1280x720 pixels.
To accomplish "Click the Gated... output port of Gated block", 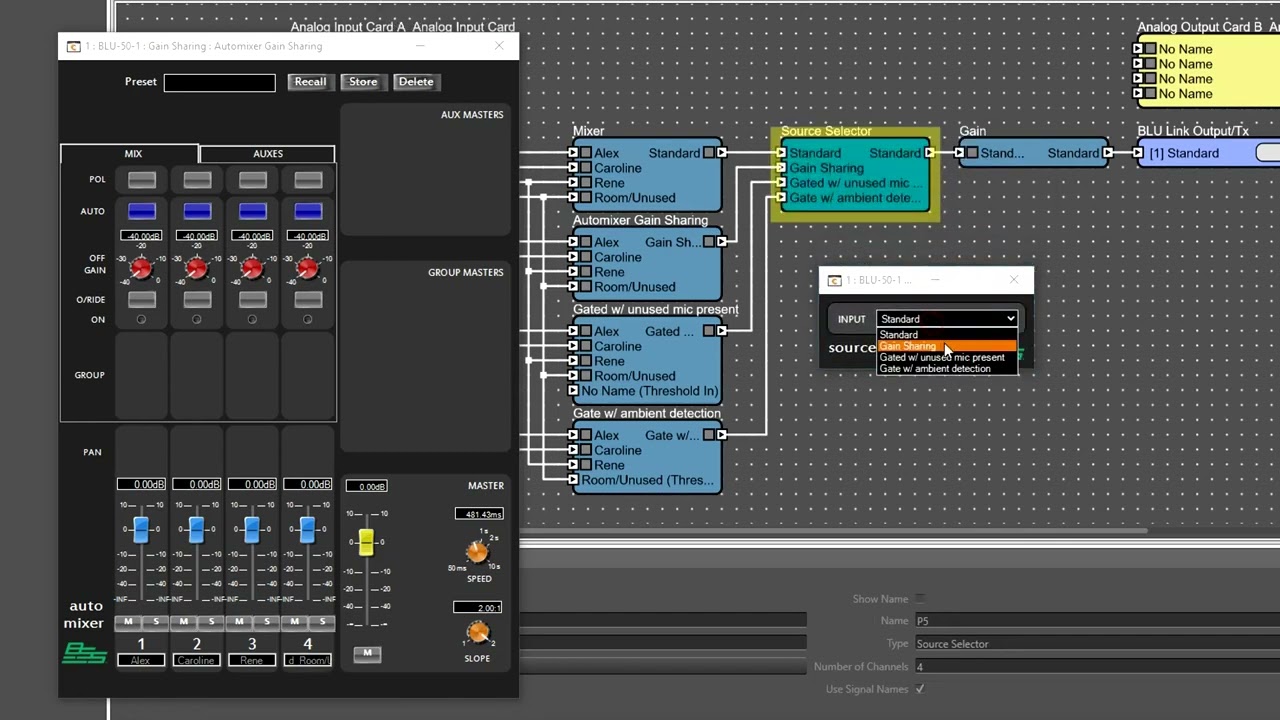I will [x=722, y=331].
